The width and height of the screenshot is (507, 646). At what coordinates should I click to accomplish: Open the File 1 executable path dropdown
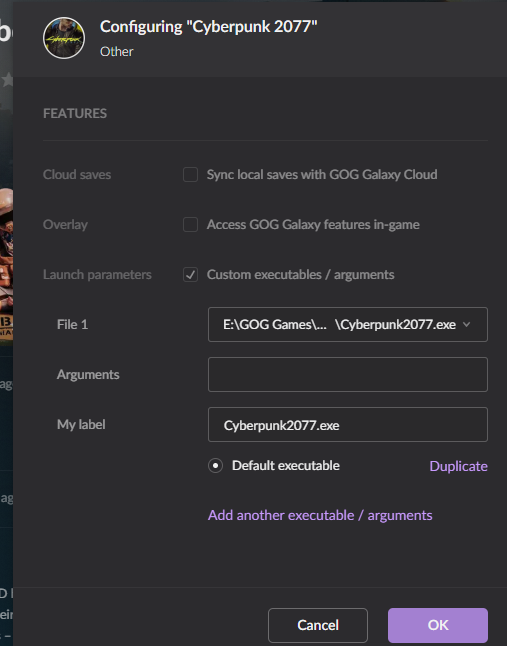click(348, 325)
